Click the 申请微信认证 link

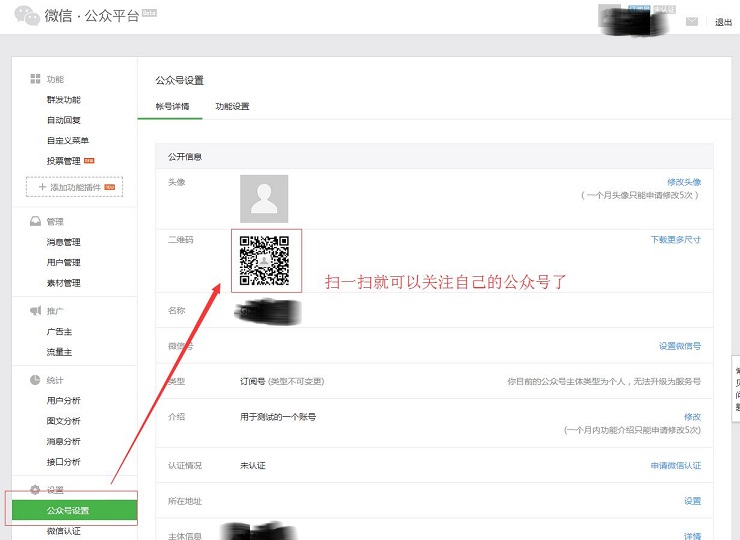point(676,466)
